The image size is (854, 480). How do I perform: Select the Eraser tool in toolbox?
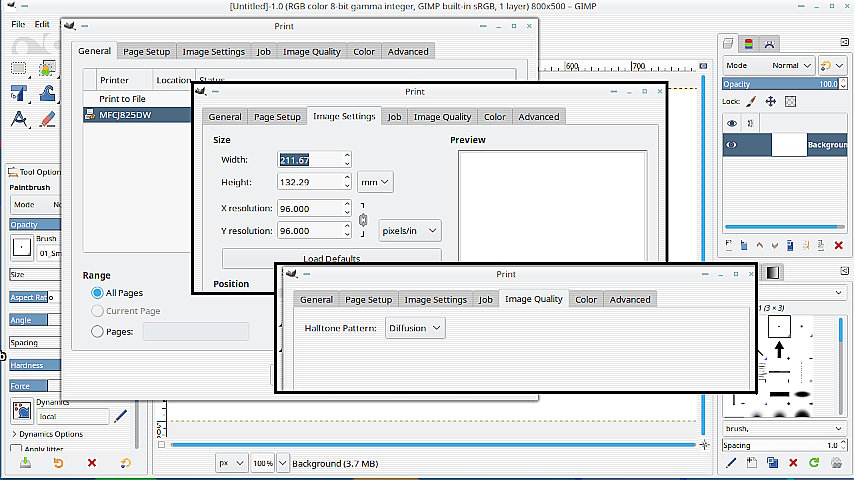point(47,119)
